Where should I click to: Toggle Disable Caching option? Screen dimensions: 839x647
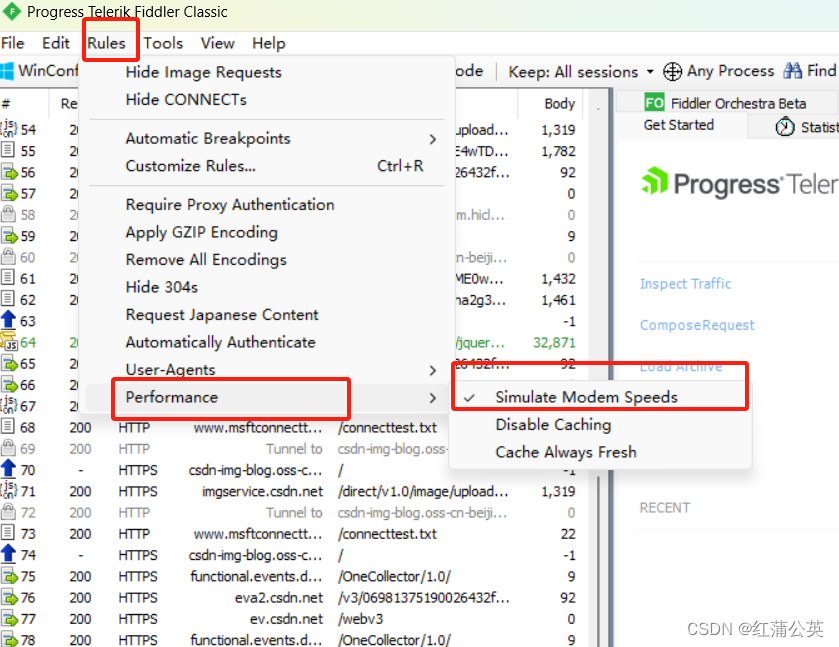pos(553,425)
